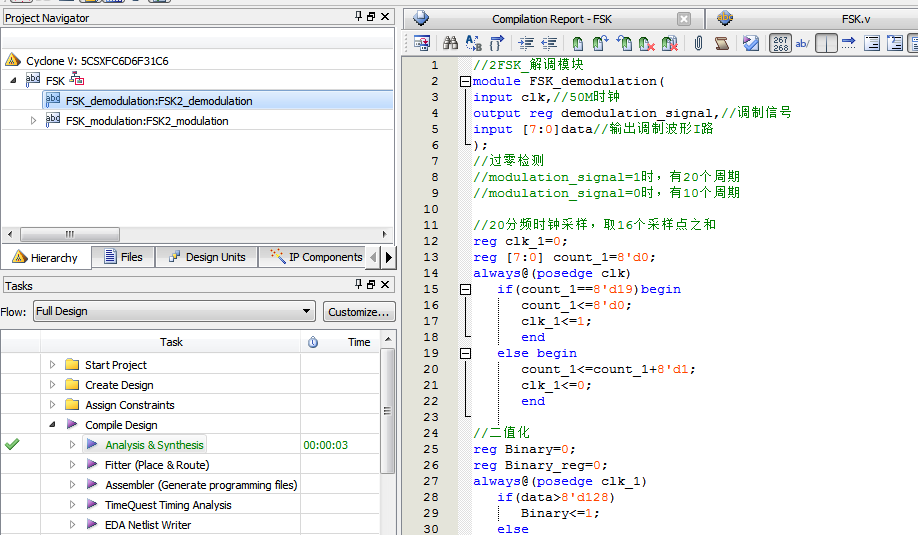Open the Flow dropdown showing Full Design
The height and width of the screenshot is (535, 918).
point(174,311)
